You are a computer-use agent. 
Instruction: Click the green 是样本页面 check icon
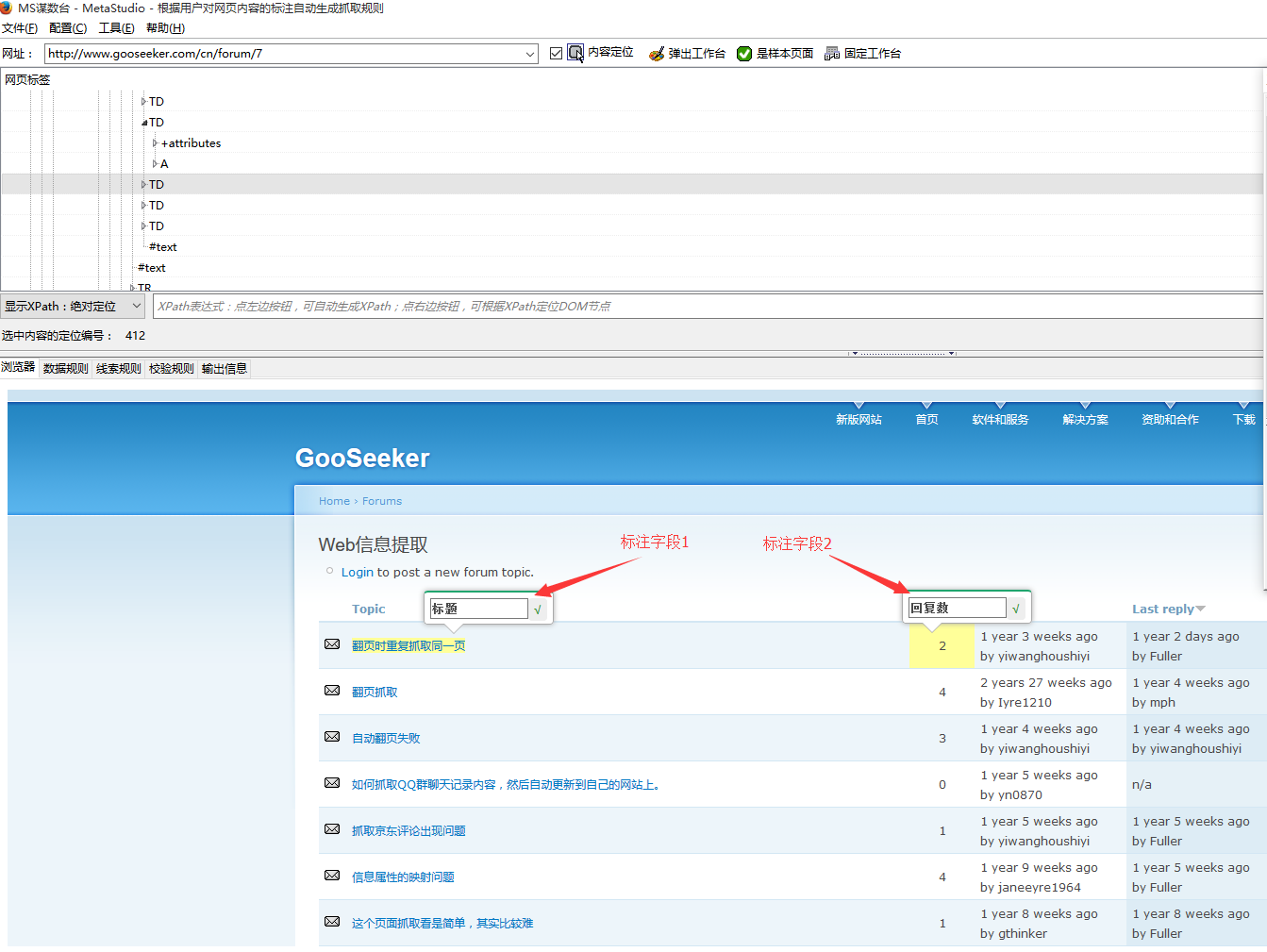[744, 54]
